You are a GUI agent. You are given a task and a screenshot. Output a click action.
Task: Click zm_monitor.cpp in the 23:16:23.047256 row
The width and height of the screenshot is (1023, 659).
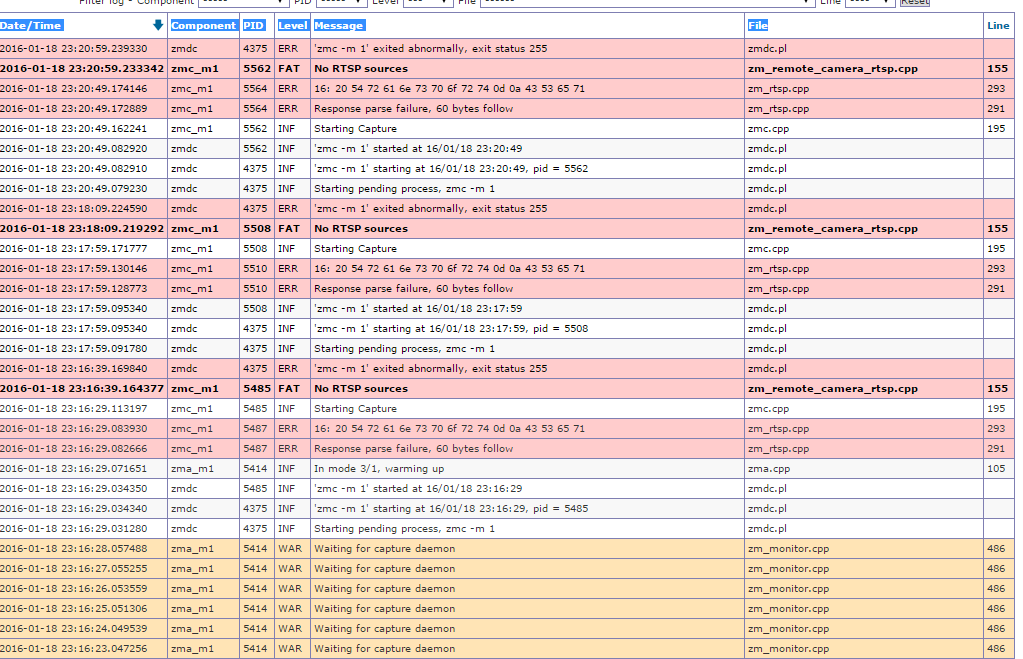pyautogui.click(x=788, y=649)
